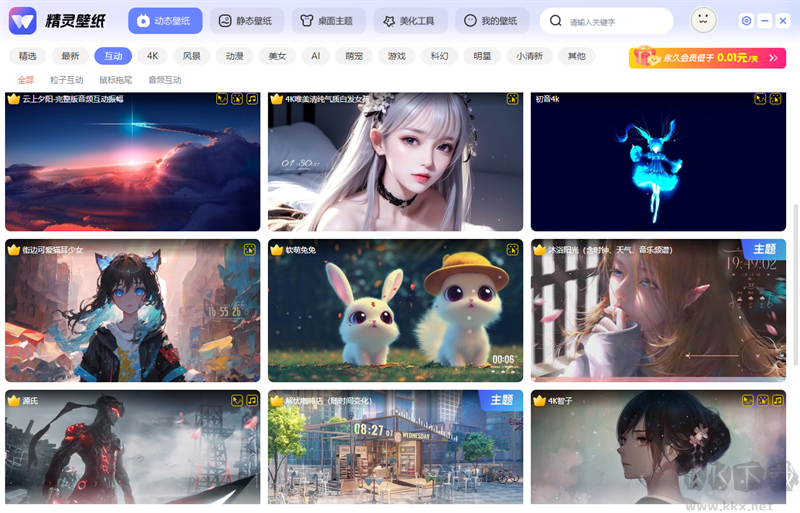The width and height of the screenshot is (800, 513).
Task: Click music note icon on 云上夕阳 card
Action: pos(252,99)
